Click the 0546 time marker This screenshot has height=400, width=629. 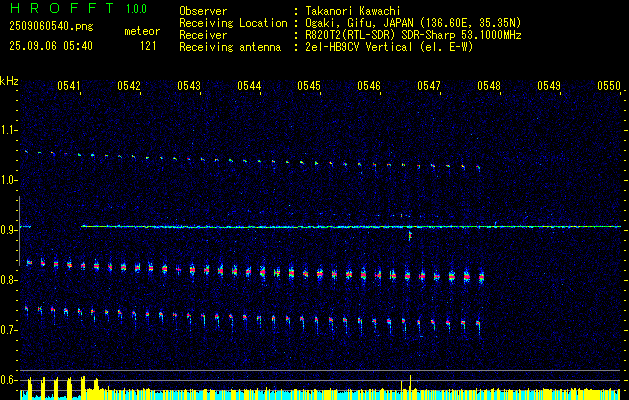click(x=369, y=86)
